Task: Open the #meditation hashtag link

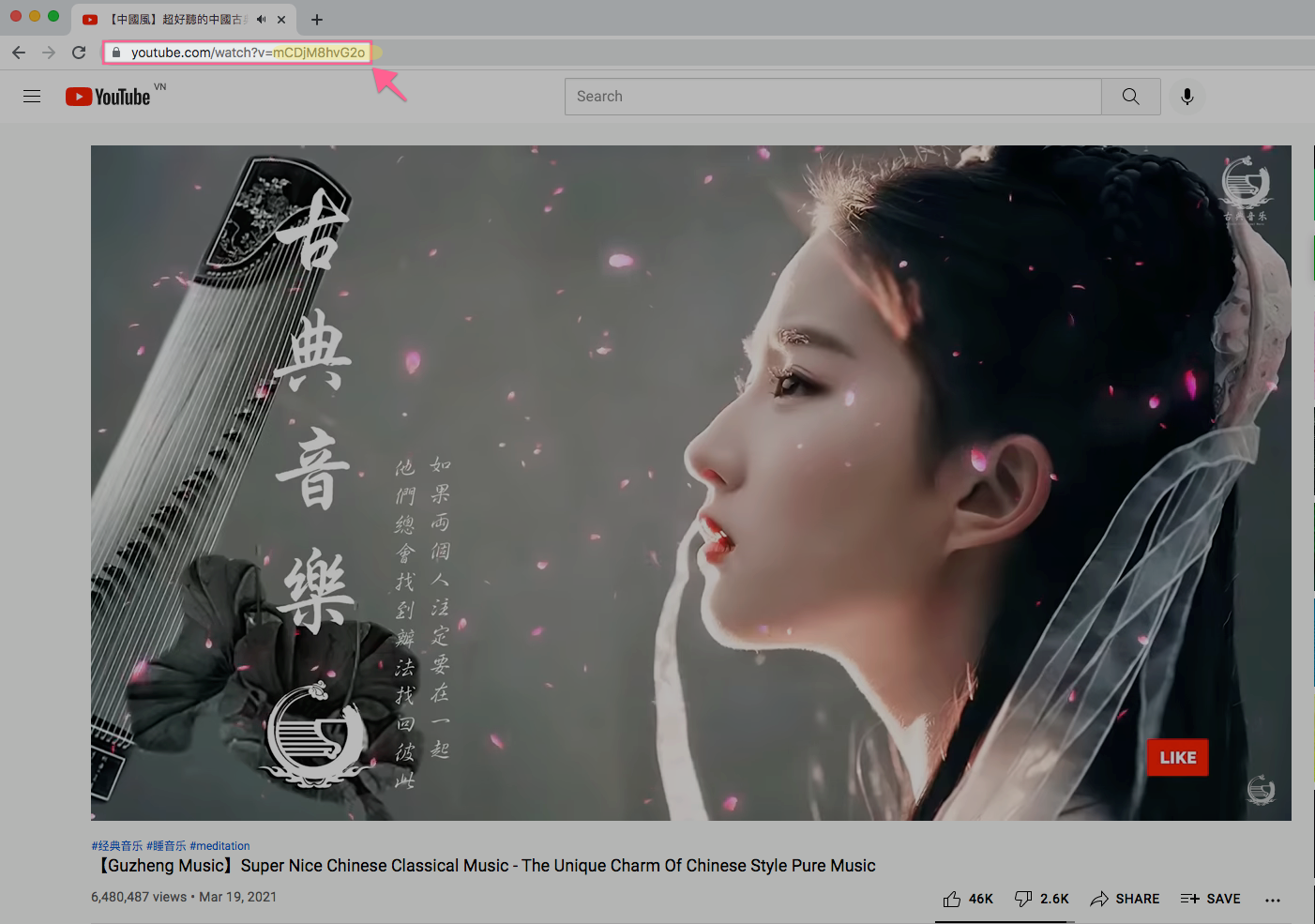Action: [x=219, y=846]
